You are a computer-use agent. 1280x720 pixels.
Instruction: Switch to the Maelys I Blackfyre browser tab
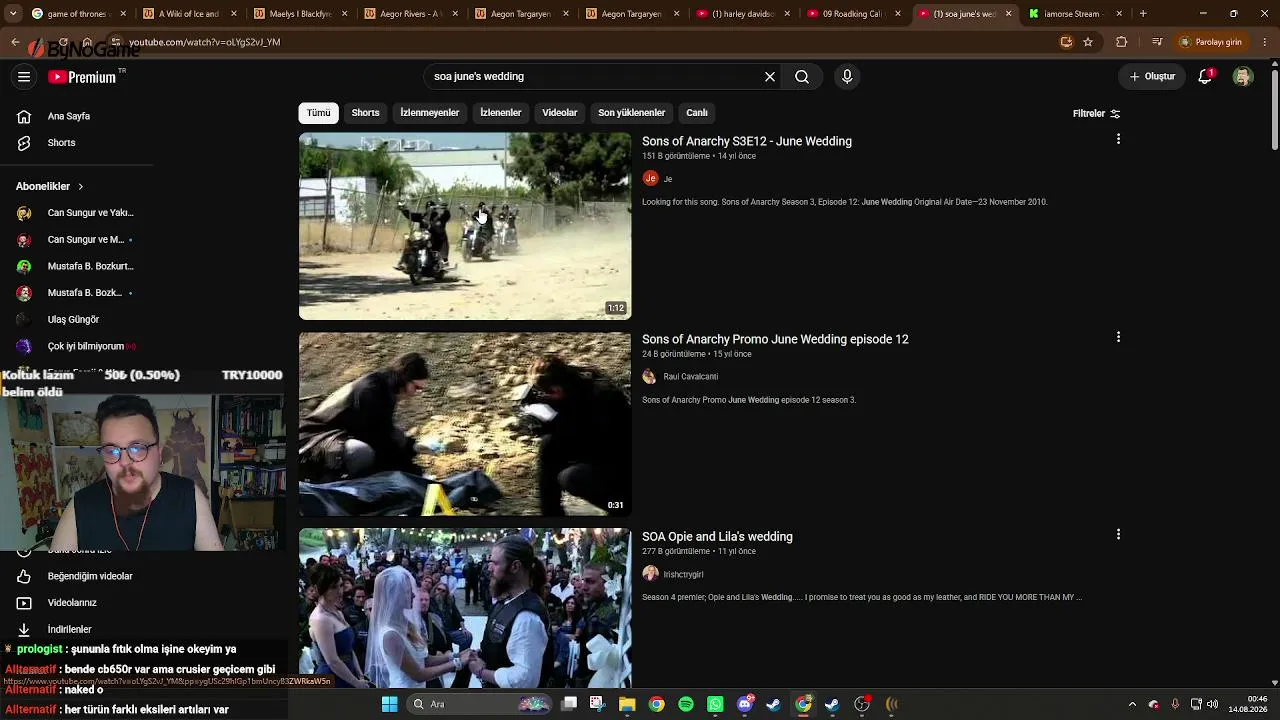coord(299,14)
